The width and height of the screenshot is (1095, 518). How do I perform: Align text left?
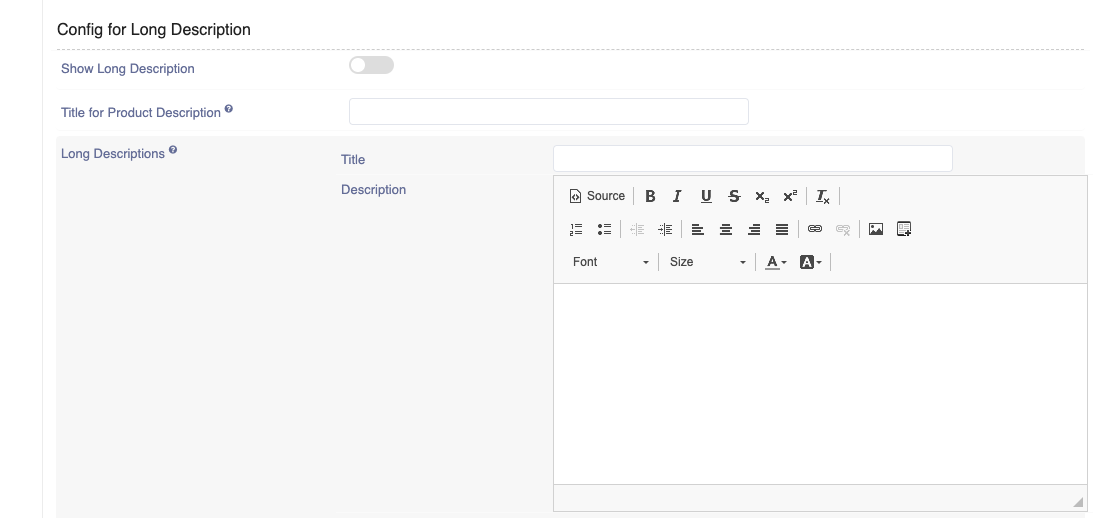698,229
